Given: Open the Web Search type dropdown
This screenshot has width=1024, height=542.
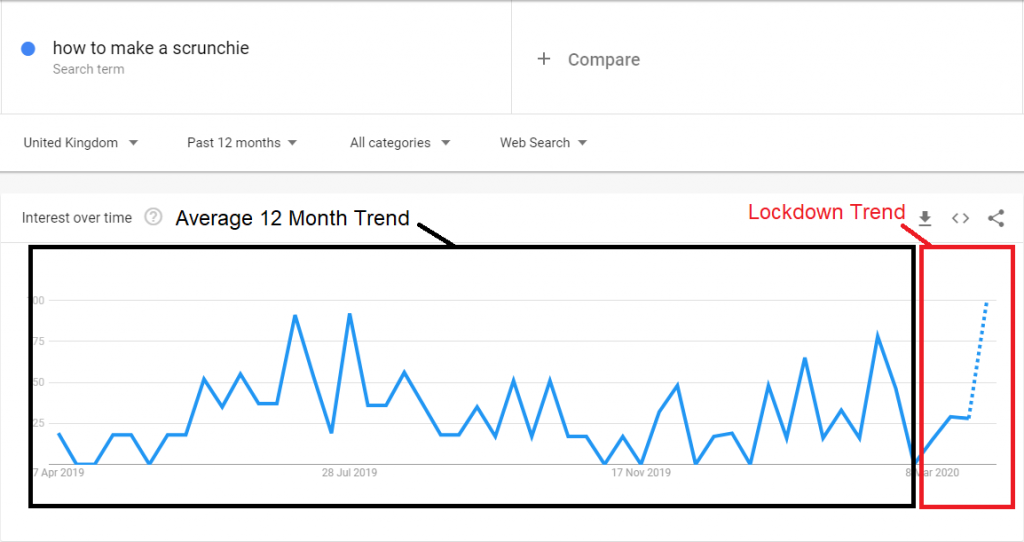Looking at the screenshot, I should pyautogui.click(x=543, y=143).
